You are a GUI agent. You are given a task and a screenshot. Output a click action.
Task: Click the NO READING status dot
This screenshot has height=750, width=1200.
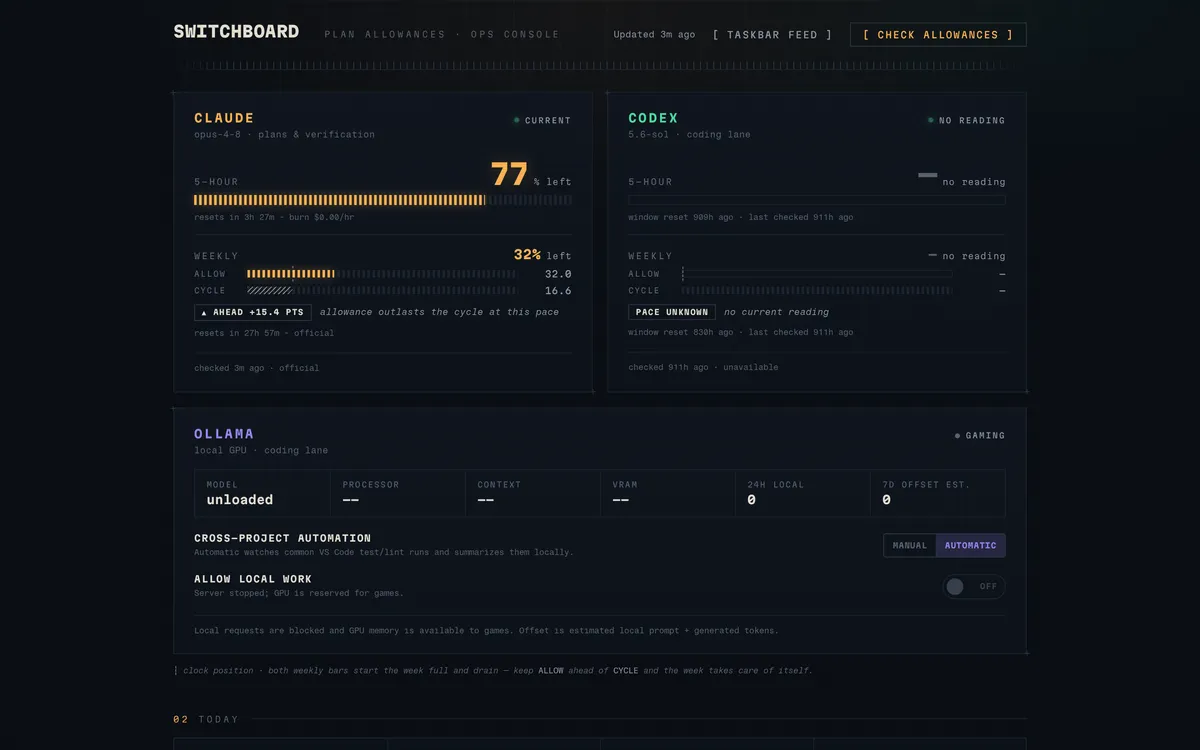click(931, 120)
